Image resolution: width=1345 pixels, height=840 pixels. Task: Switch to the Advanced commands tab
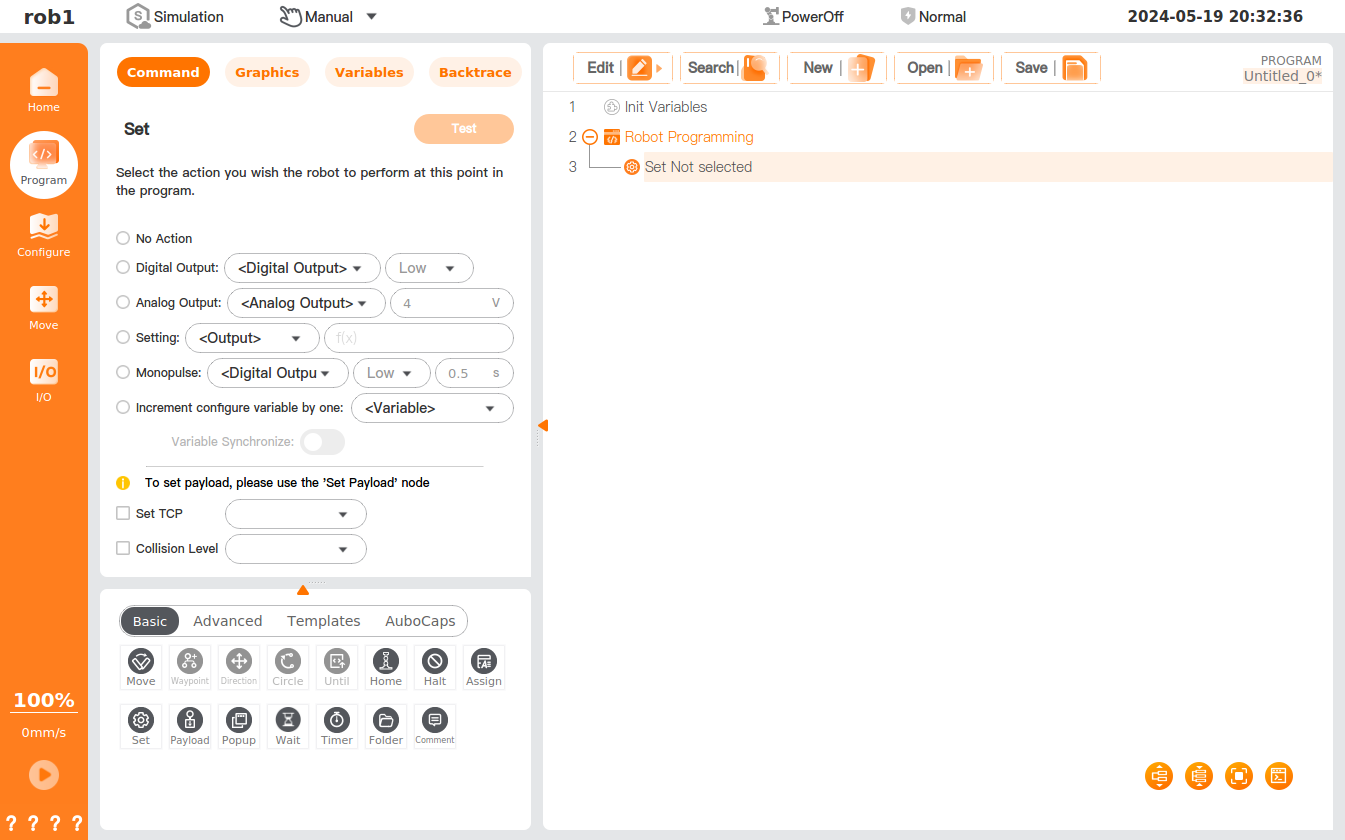pyautogui.click(x=227, y=621)
